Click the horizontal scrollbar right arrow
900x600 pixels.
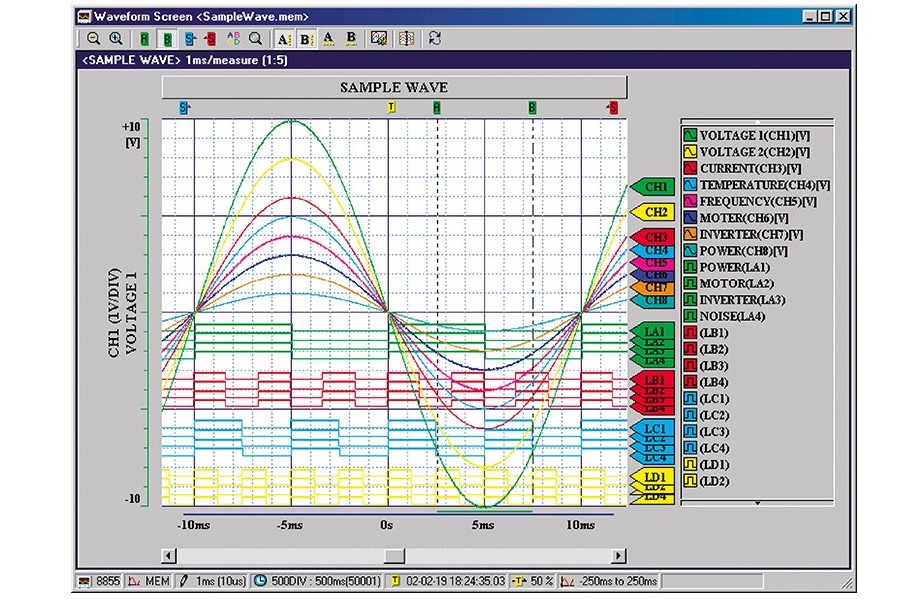coord(618,555)
